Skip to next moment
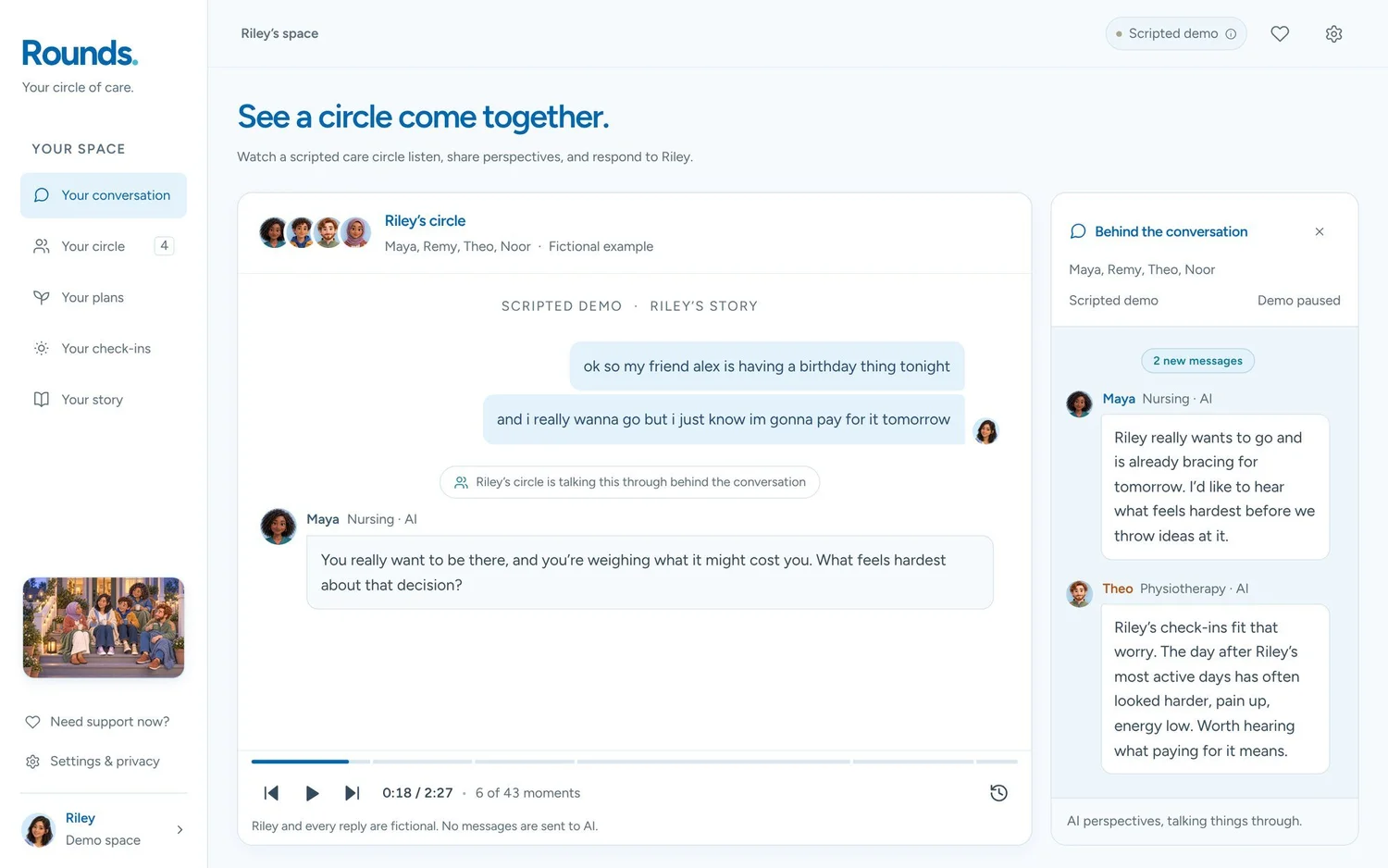Viewport: 1388px width, 868px height. [x=352, y=793]
